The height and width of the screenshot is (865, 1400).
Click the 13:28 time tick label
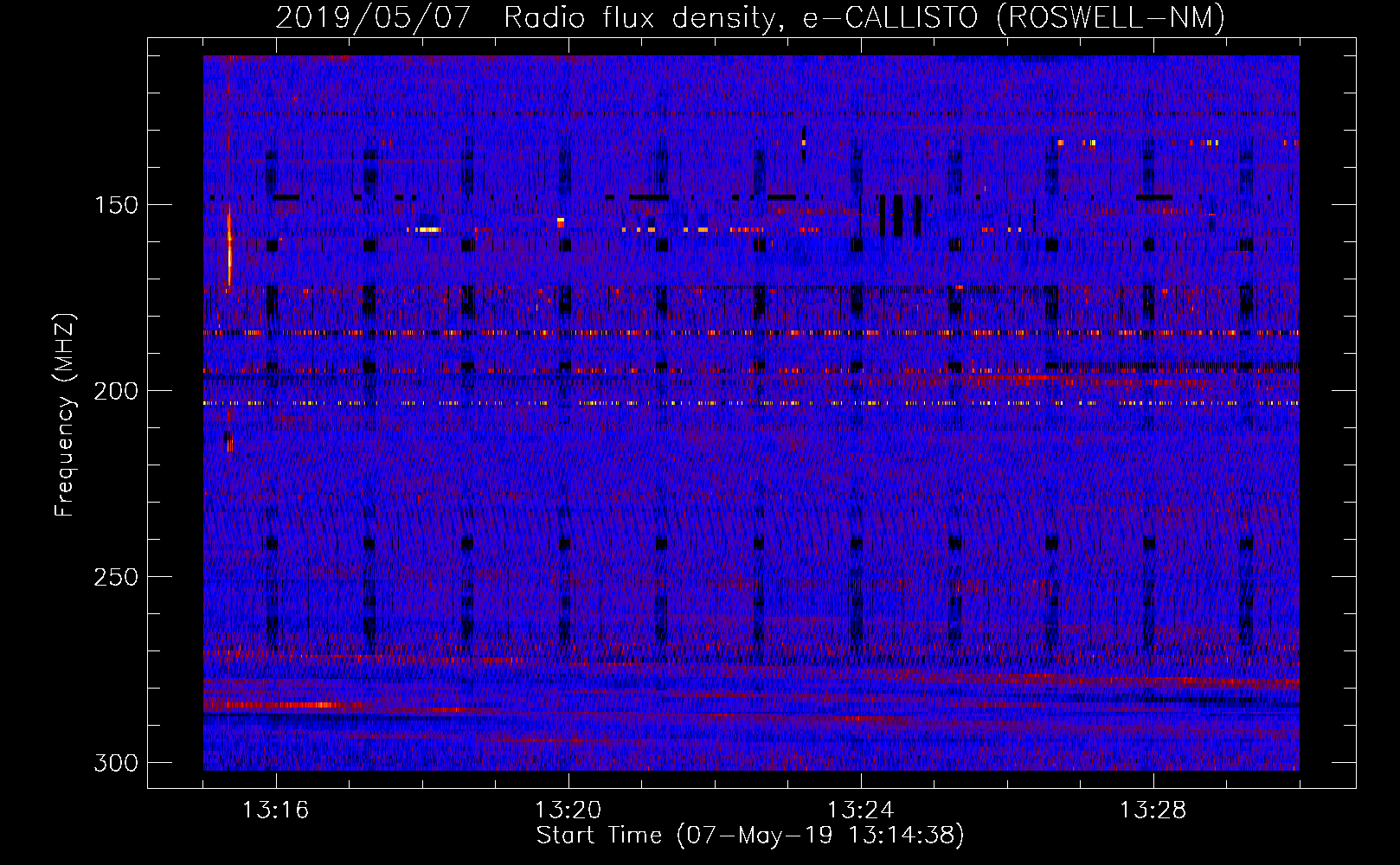(1153, 811)
